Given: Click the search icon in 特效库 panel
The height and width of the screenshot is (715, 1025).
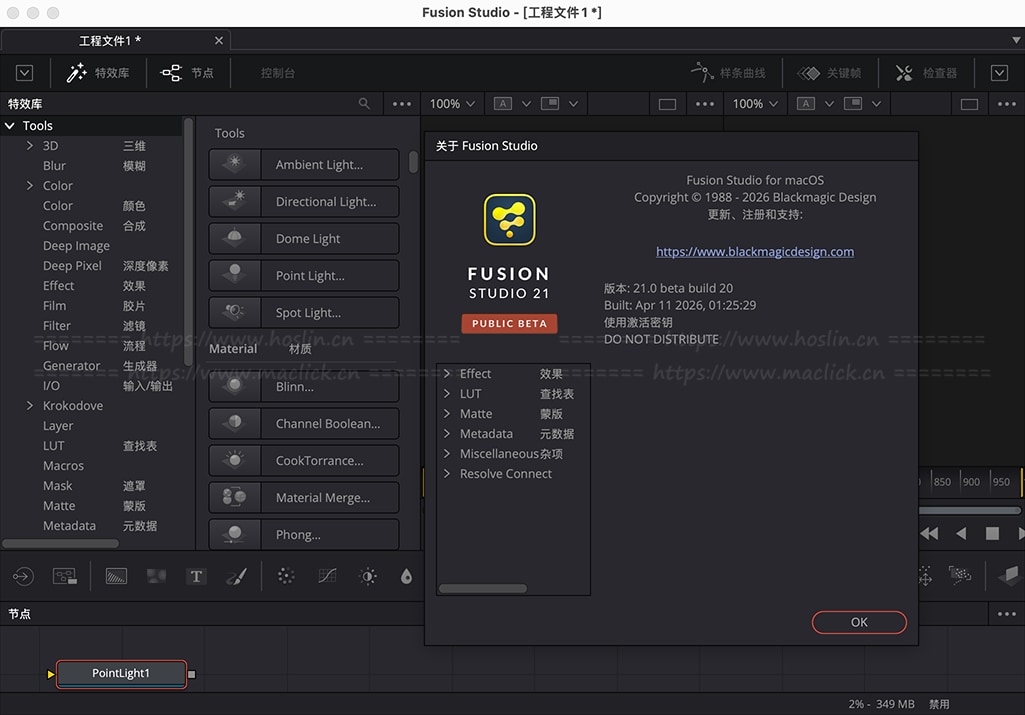Looking at the screenshot, I should [364, 104].
